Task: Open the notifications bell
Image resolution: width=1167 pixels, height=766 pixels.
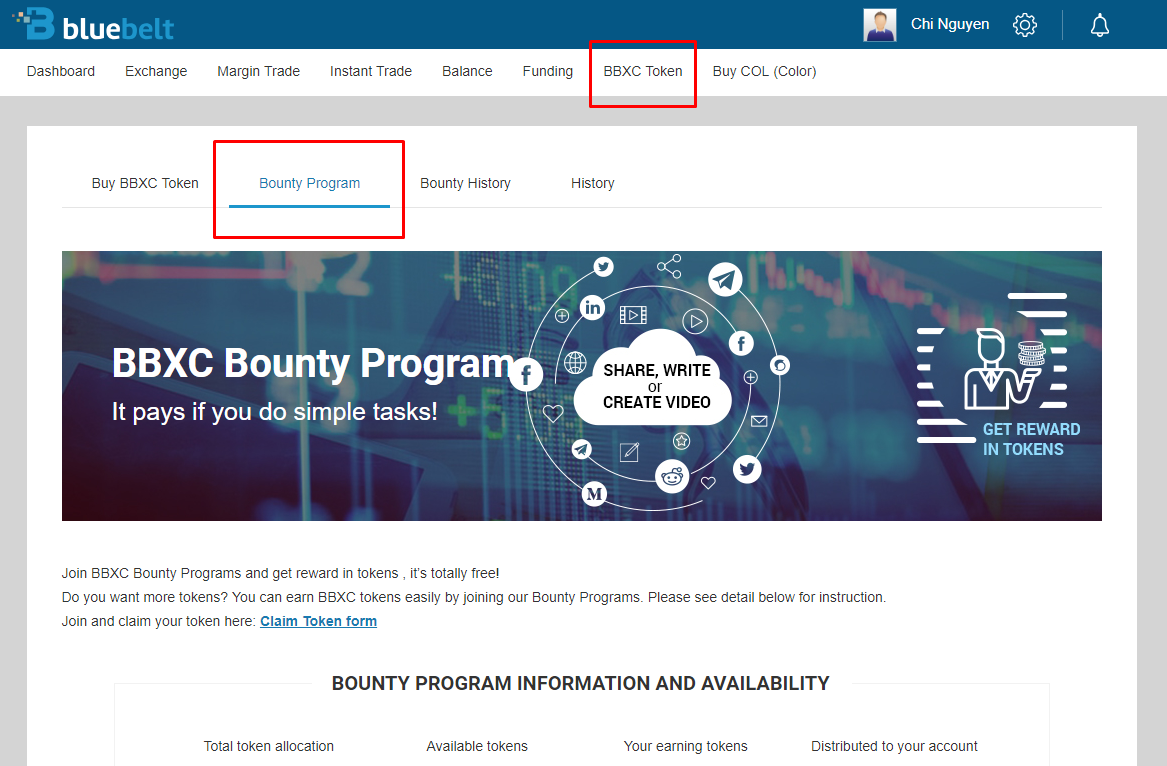Action: 1100,25
